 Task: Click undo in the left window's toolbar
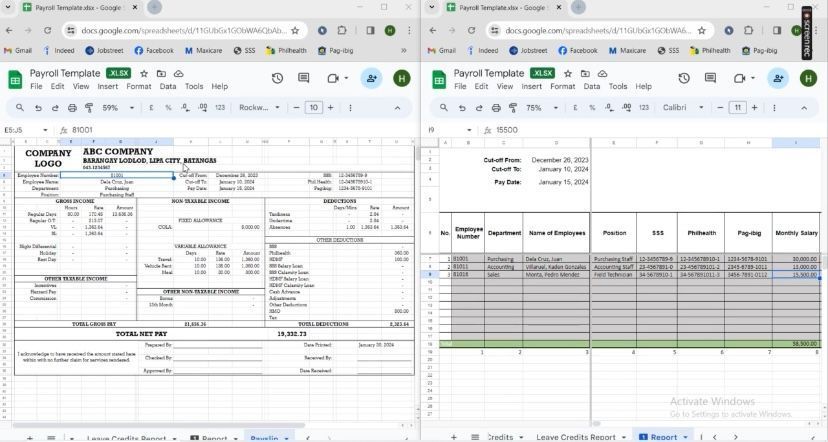click(x=40, y=108)
